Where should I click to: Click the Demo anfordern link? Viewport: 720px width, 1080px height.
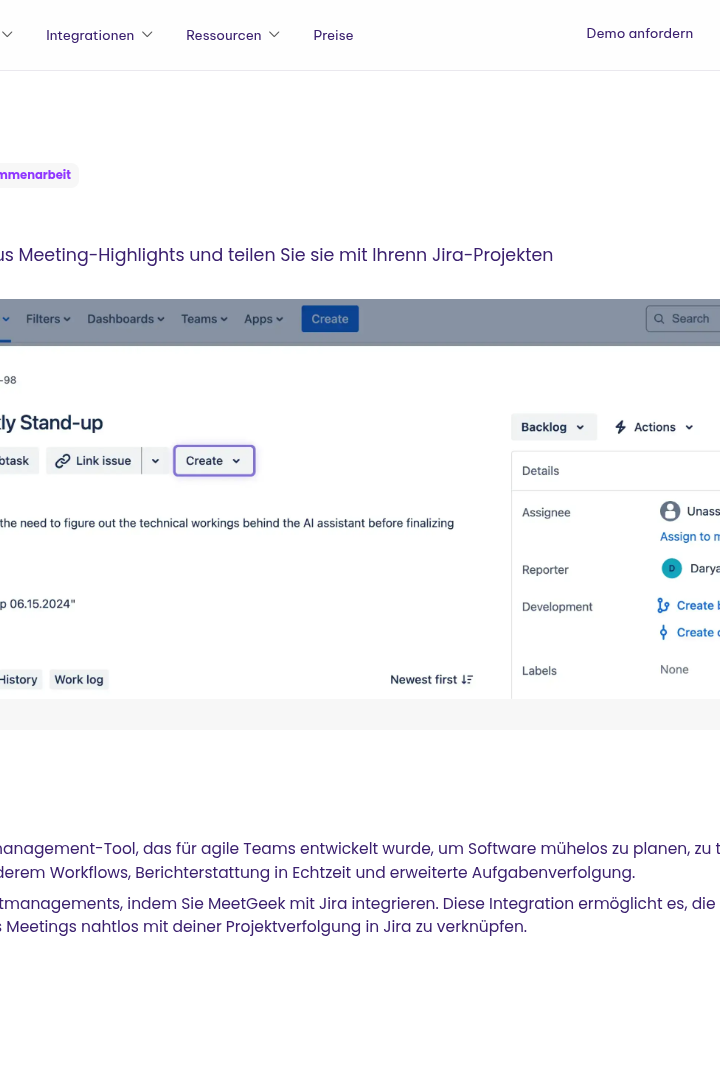(639, 33)
